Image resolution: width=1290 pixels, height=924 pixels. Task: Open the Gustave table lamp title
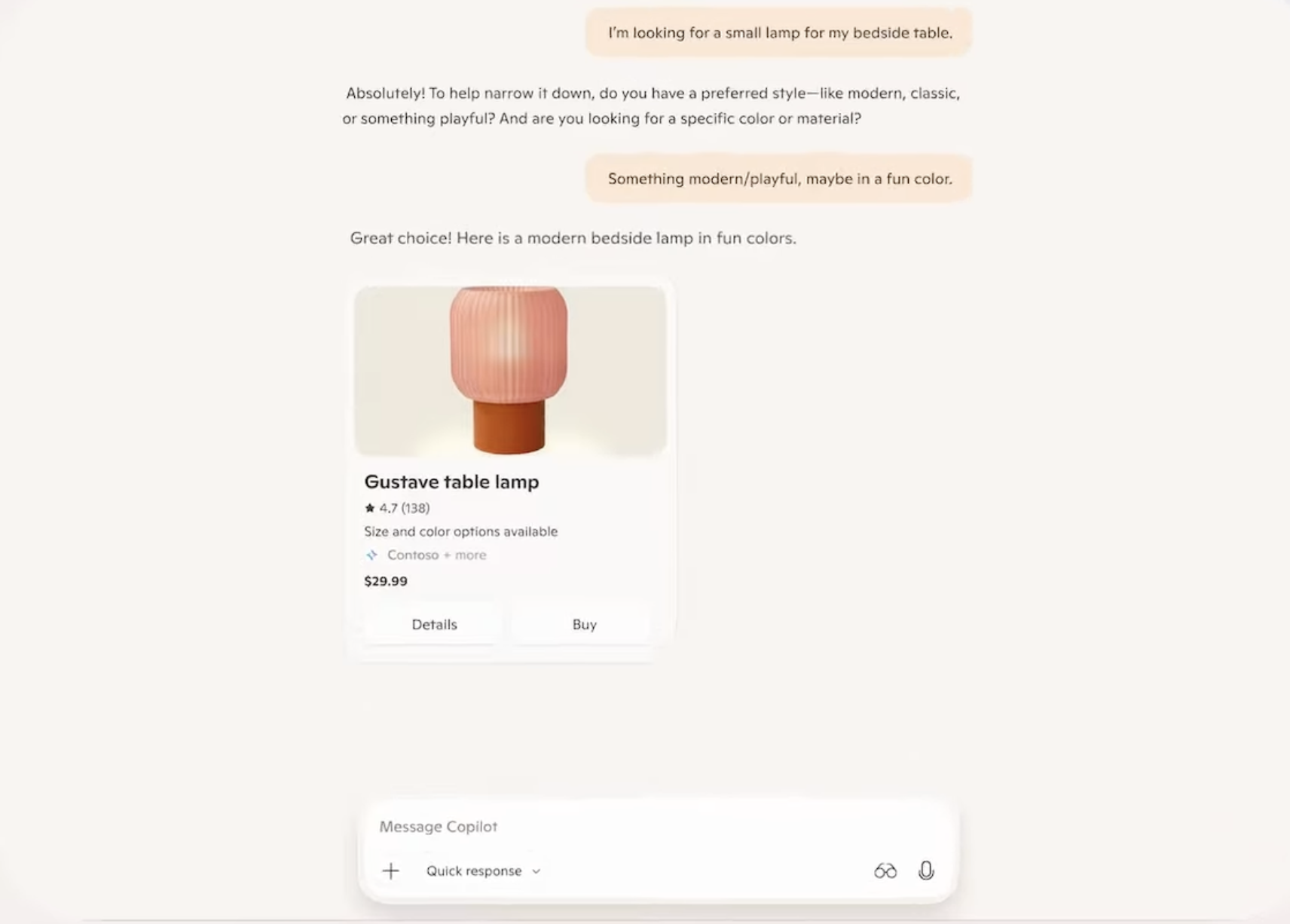(451, 482)
